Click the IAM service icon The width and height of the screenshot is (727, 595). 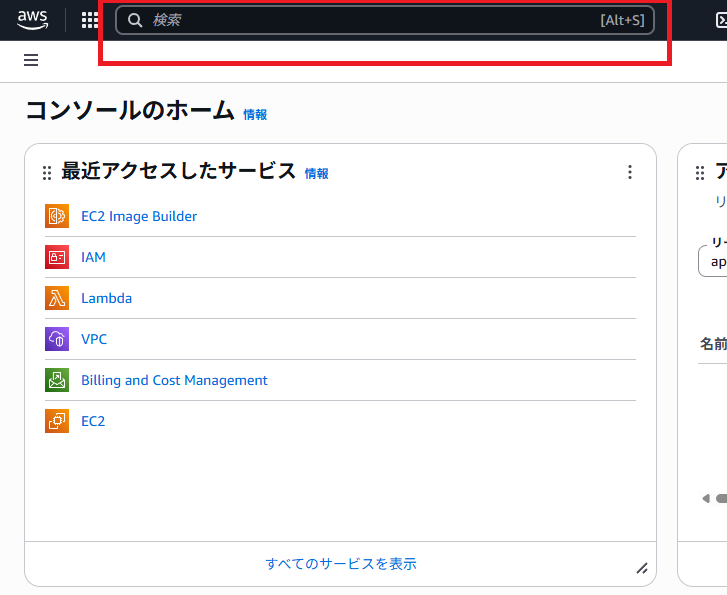[x=57, y=257]
